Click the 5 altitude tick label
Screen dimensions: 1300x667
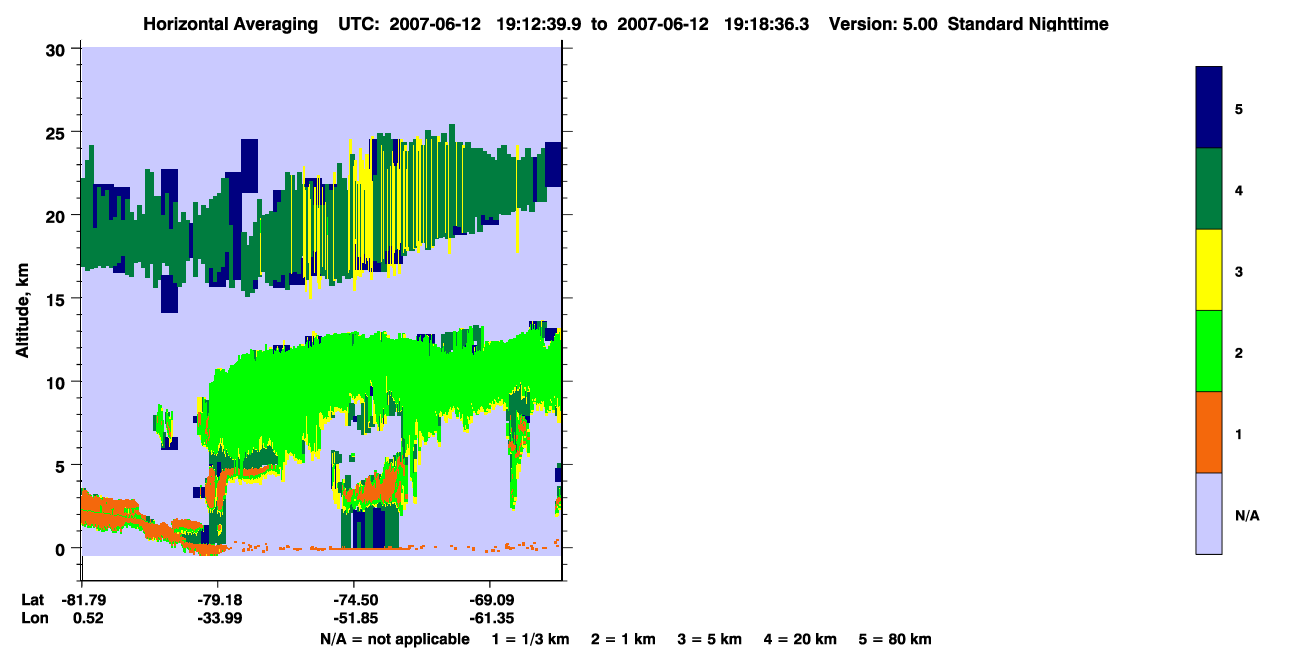coord(61,465)
